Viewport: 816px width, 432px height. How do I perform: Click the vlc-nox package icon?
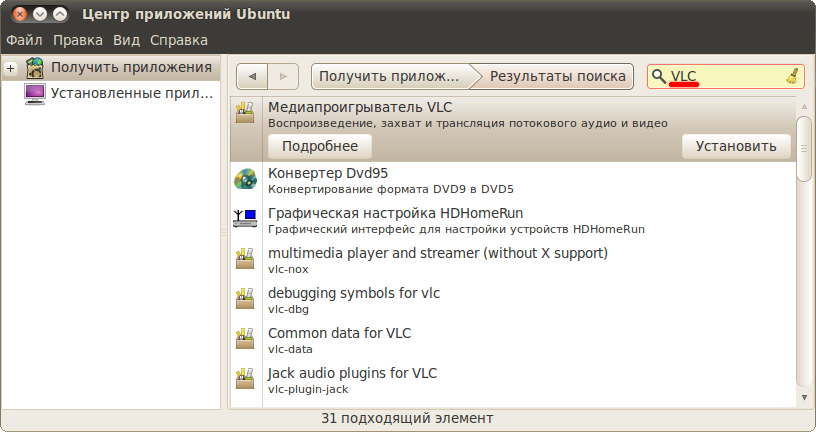click(x=245, y=258)
